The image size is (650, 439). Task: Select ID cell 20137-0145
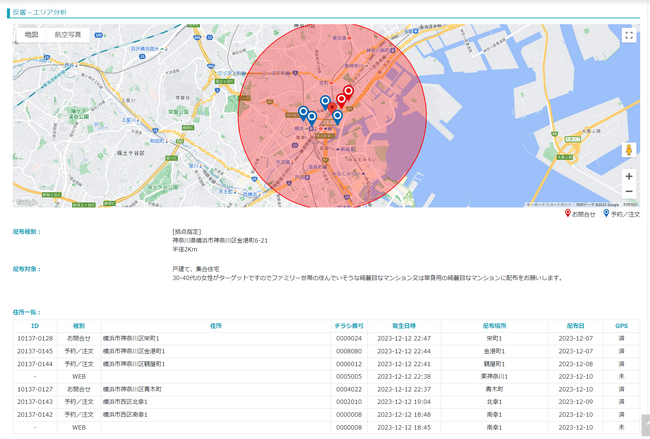35,352
